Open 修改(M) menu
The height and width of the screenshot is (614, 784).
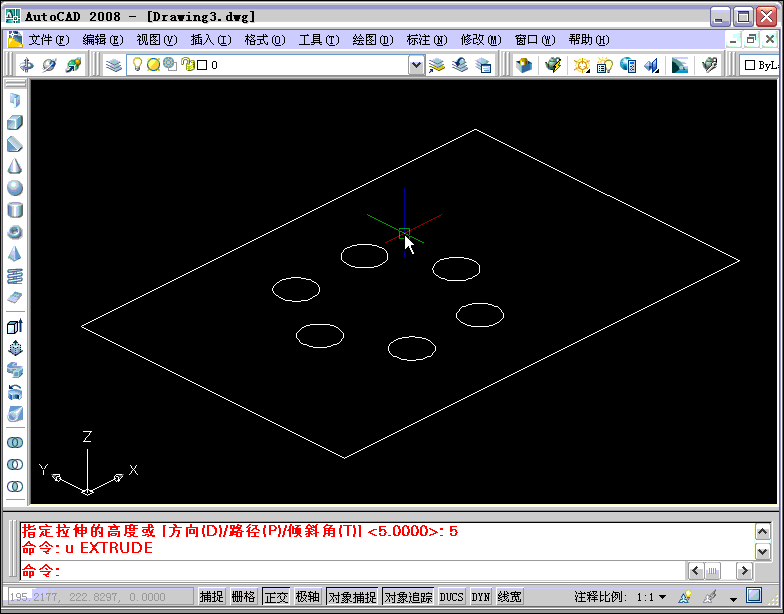click(480, 40)
